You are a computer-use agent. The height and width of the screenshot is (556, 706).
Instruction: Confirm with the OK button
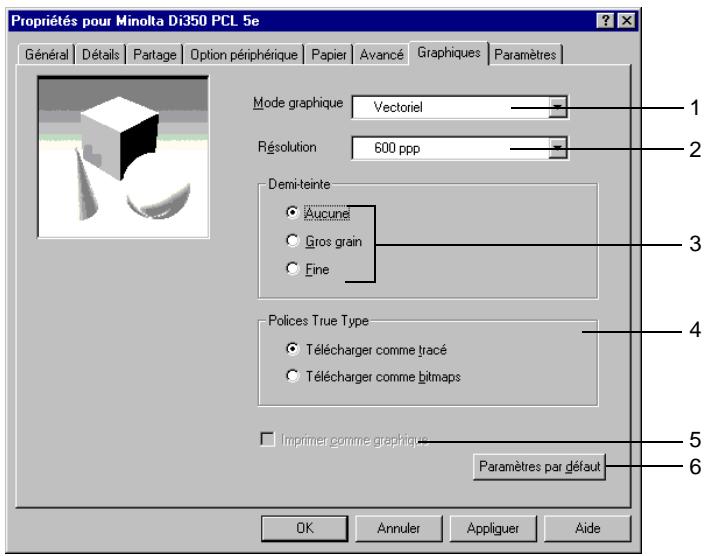(x=304, y=528)
